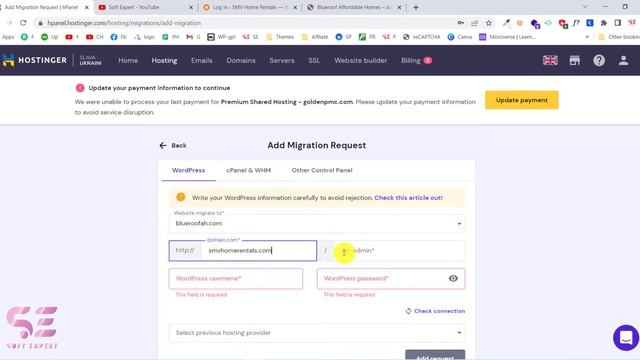Click the domain.com input field
The image size is (640, 360).
tap(259, 251)
